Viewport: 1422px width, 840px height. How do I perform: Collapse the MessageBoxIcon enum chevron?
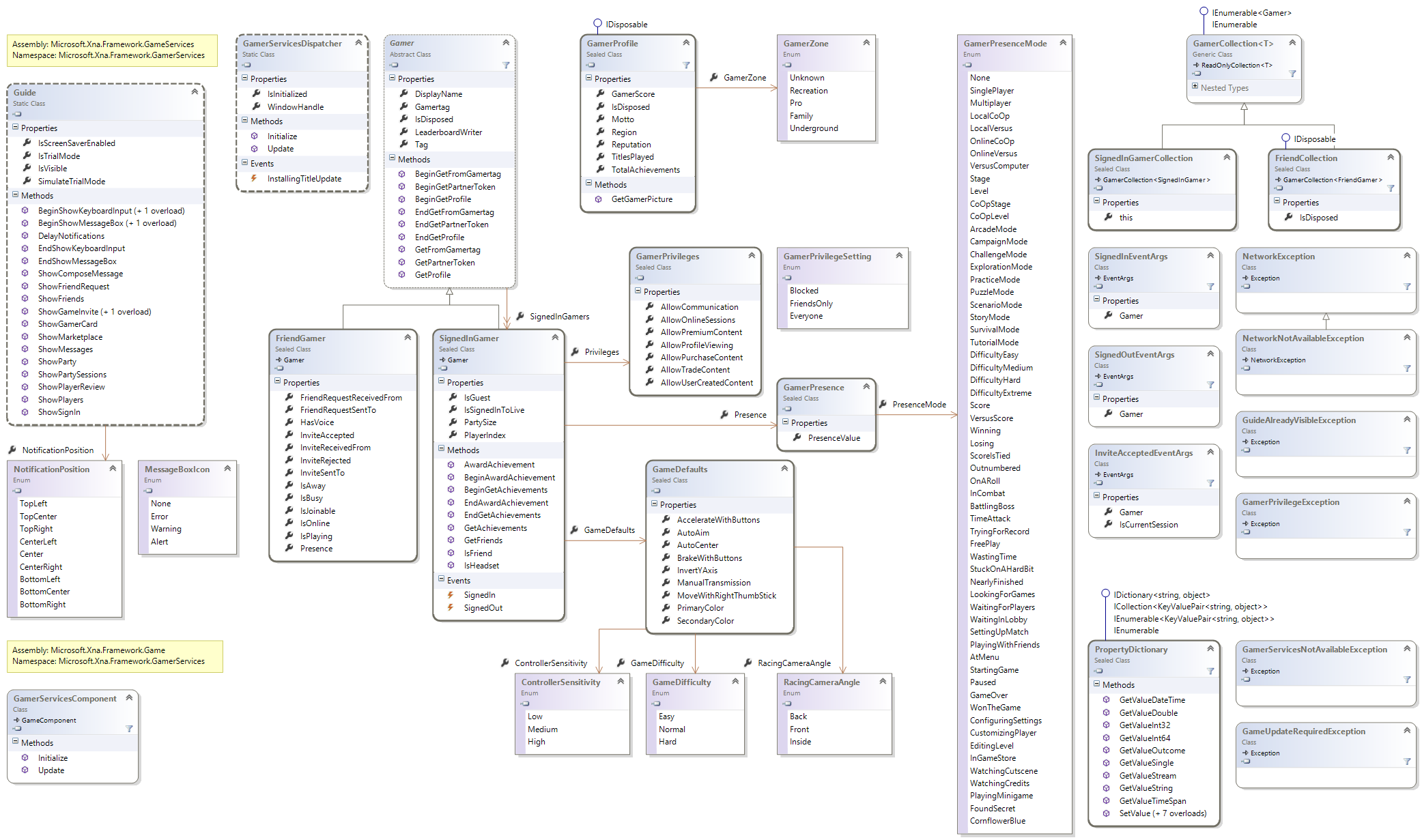[227, 468]
